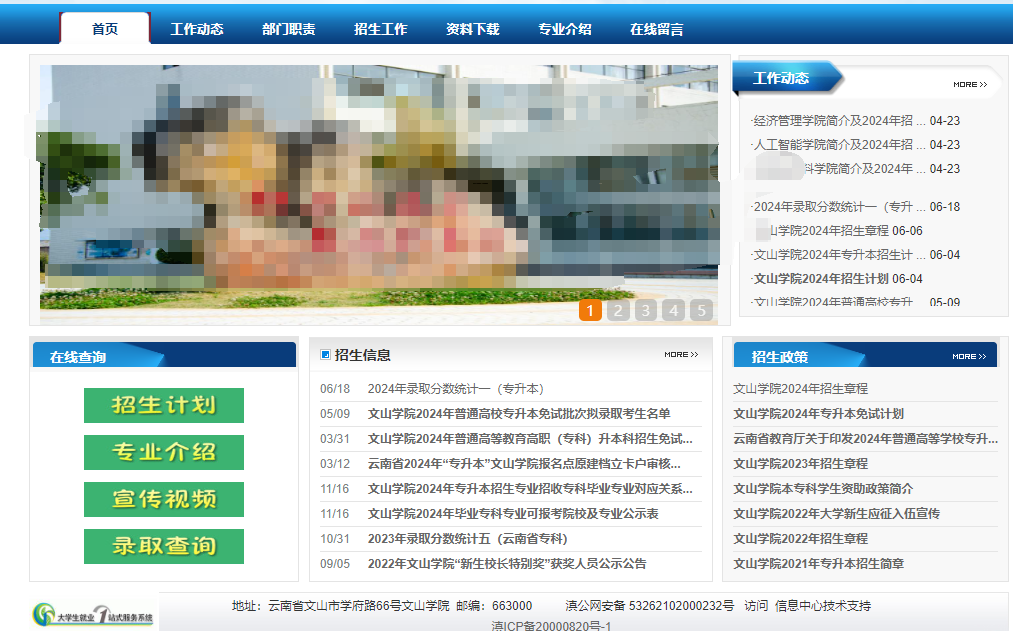This screenshot has height=631, width=1013.
Task: Switch banner to slide 4
Action: click(673, 311)
